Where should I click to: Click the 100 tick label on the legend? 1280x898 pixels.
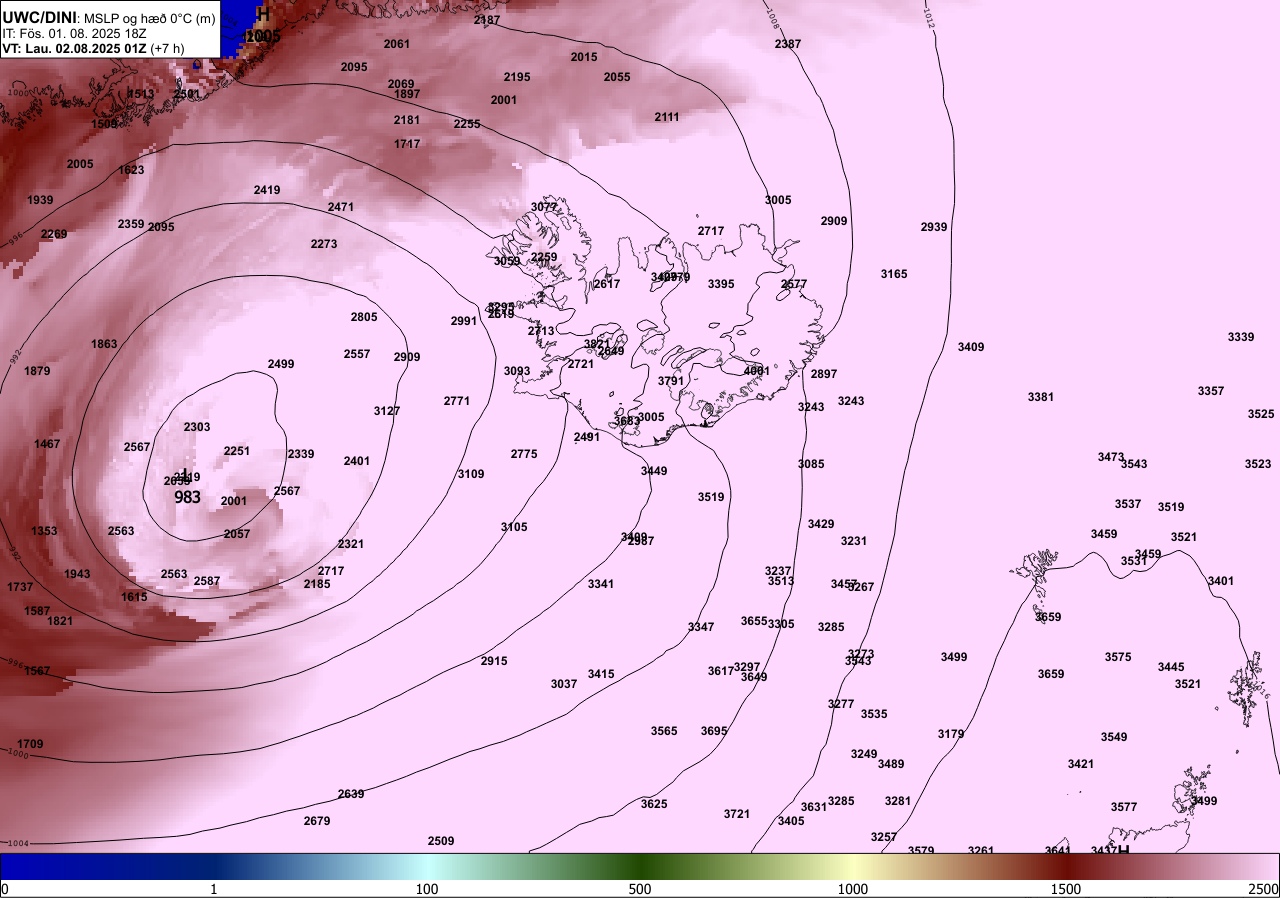(x=427, y=889)
